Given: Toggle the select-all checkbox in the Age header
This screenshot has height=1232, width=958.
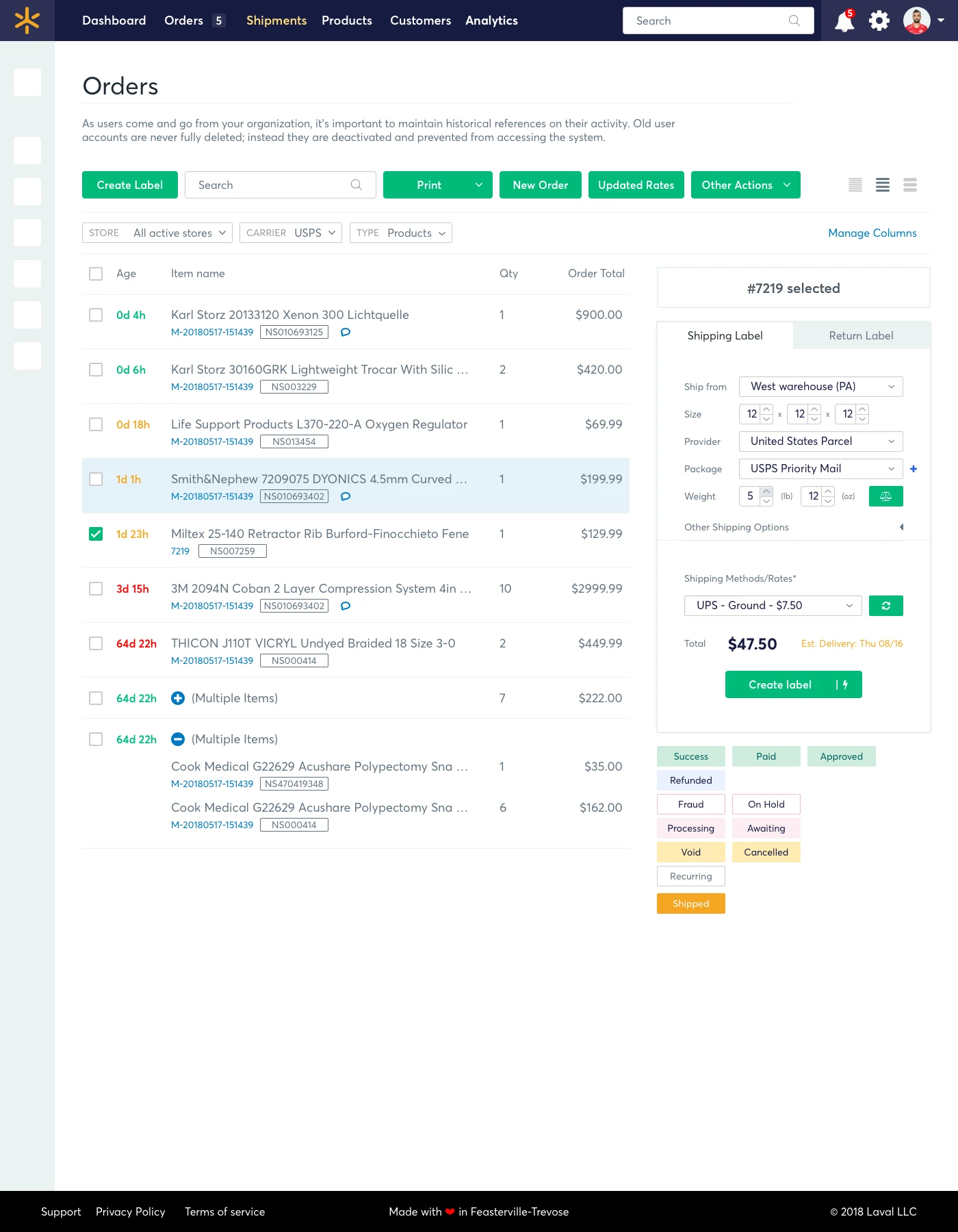Looking at the screenshot, I should [96, 274].
